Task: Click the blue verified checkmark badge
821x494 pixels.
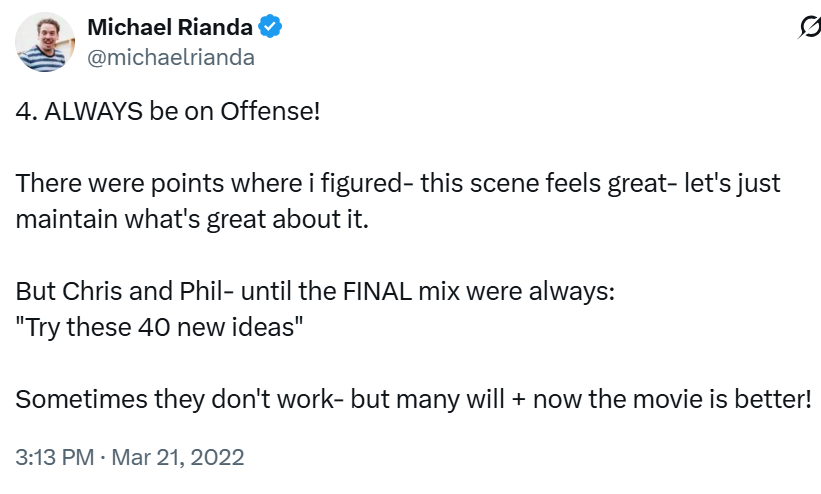Action: (x=270, y=27)
